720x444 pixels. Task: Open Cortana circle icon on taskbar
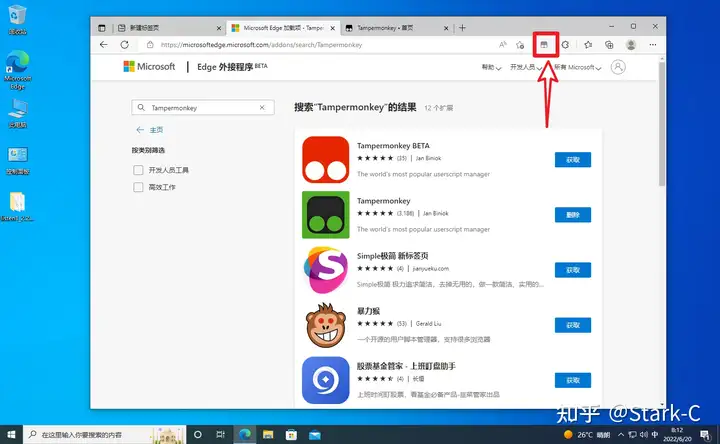pyautogui.click(x=198, y=434)
